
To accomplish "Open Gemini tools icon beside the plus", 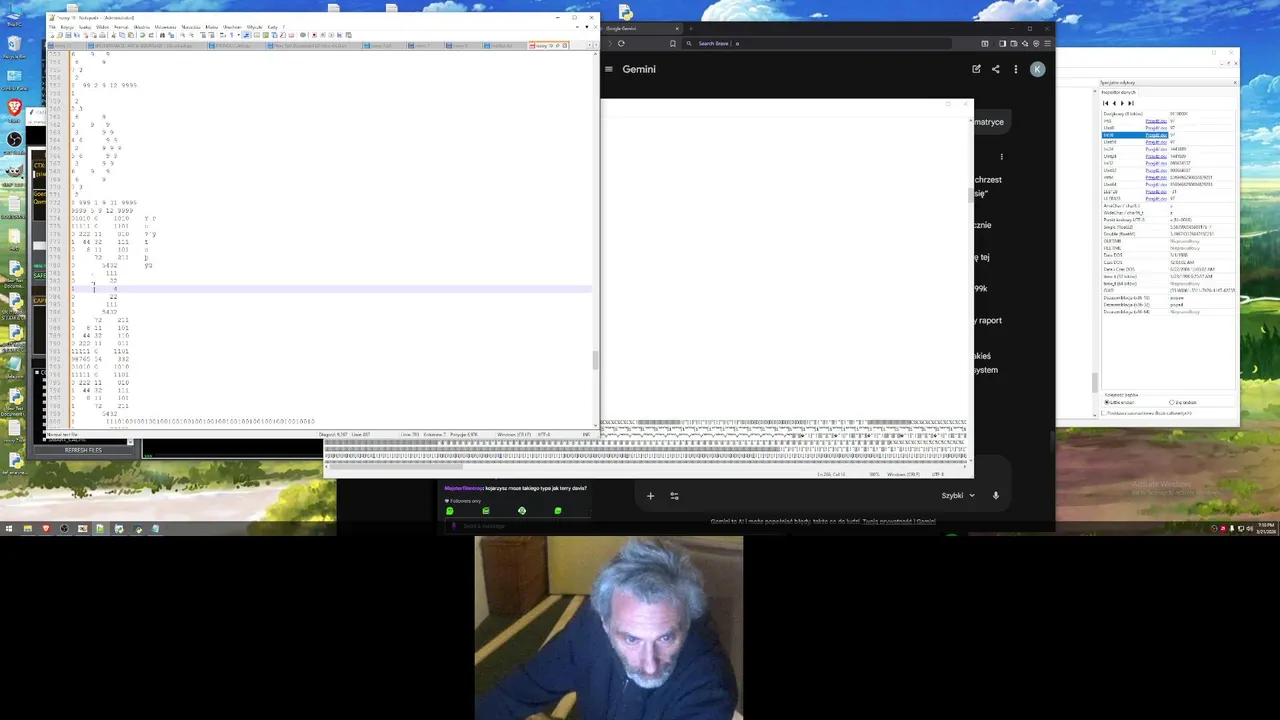I will pos(674,495).
